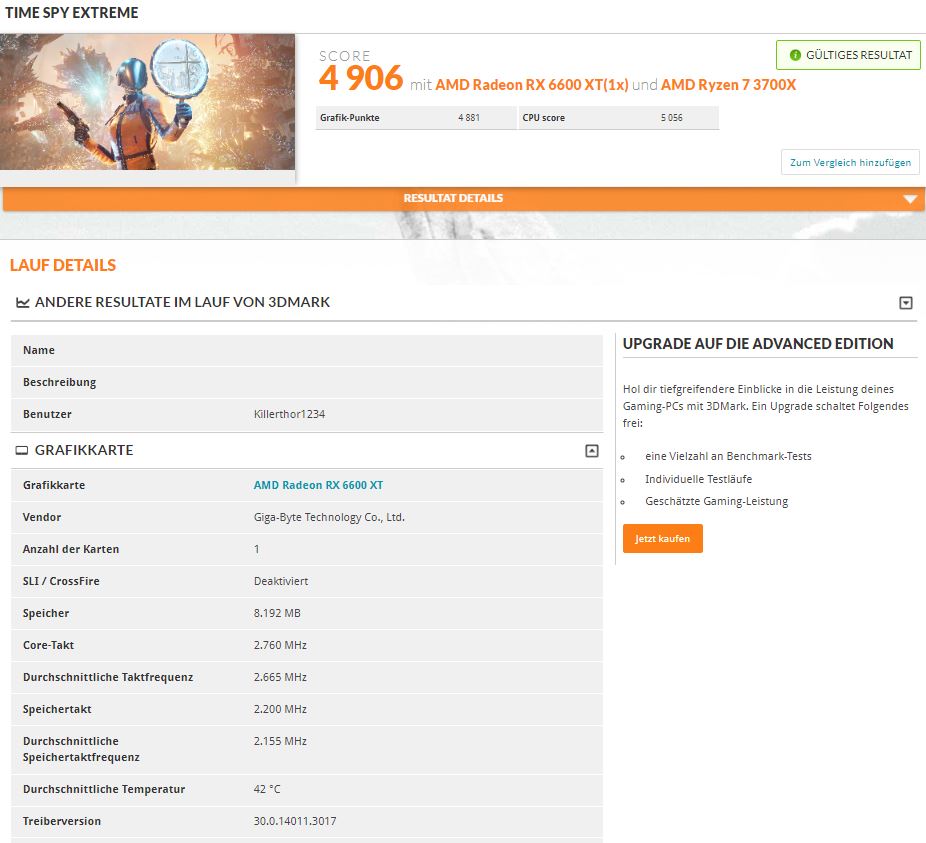
Task: Expand the Andere Resultate im Lauf section
Action: point(905,303)
